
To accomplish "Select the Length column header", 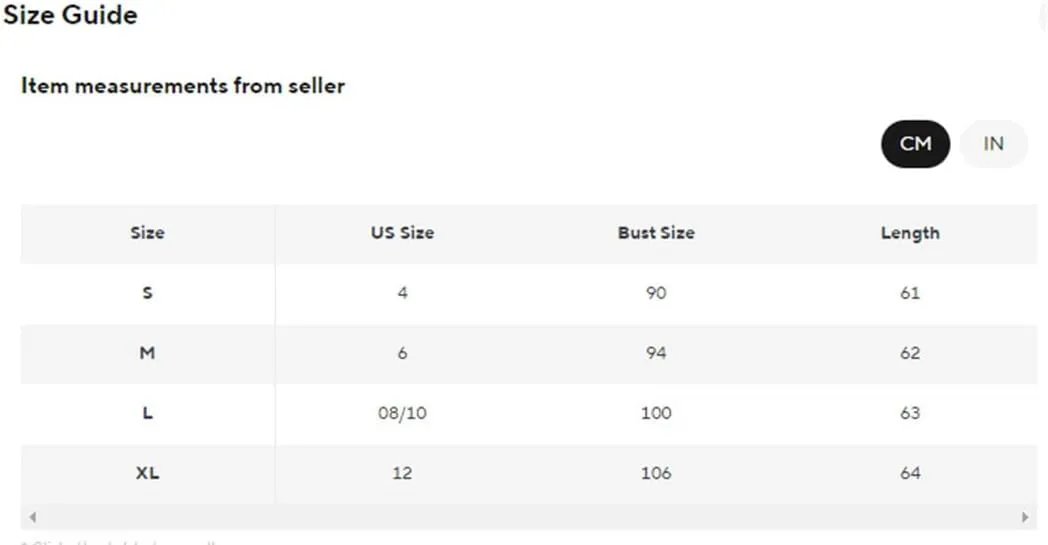I will [x=910, y=233].
